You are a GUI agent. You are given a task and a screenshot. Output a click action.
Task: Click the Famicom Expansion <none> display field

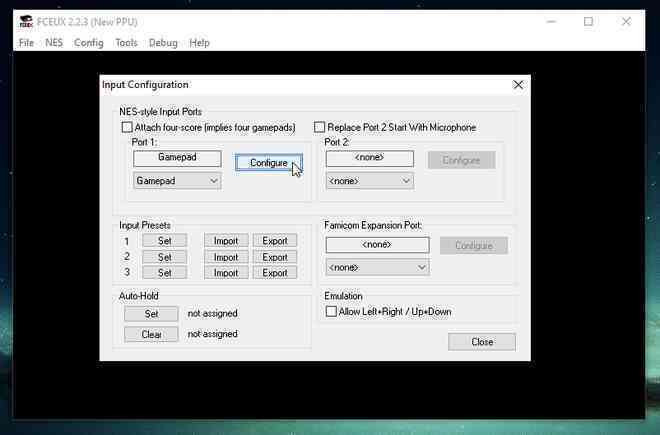pos(378,245)
